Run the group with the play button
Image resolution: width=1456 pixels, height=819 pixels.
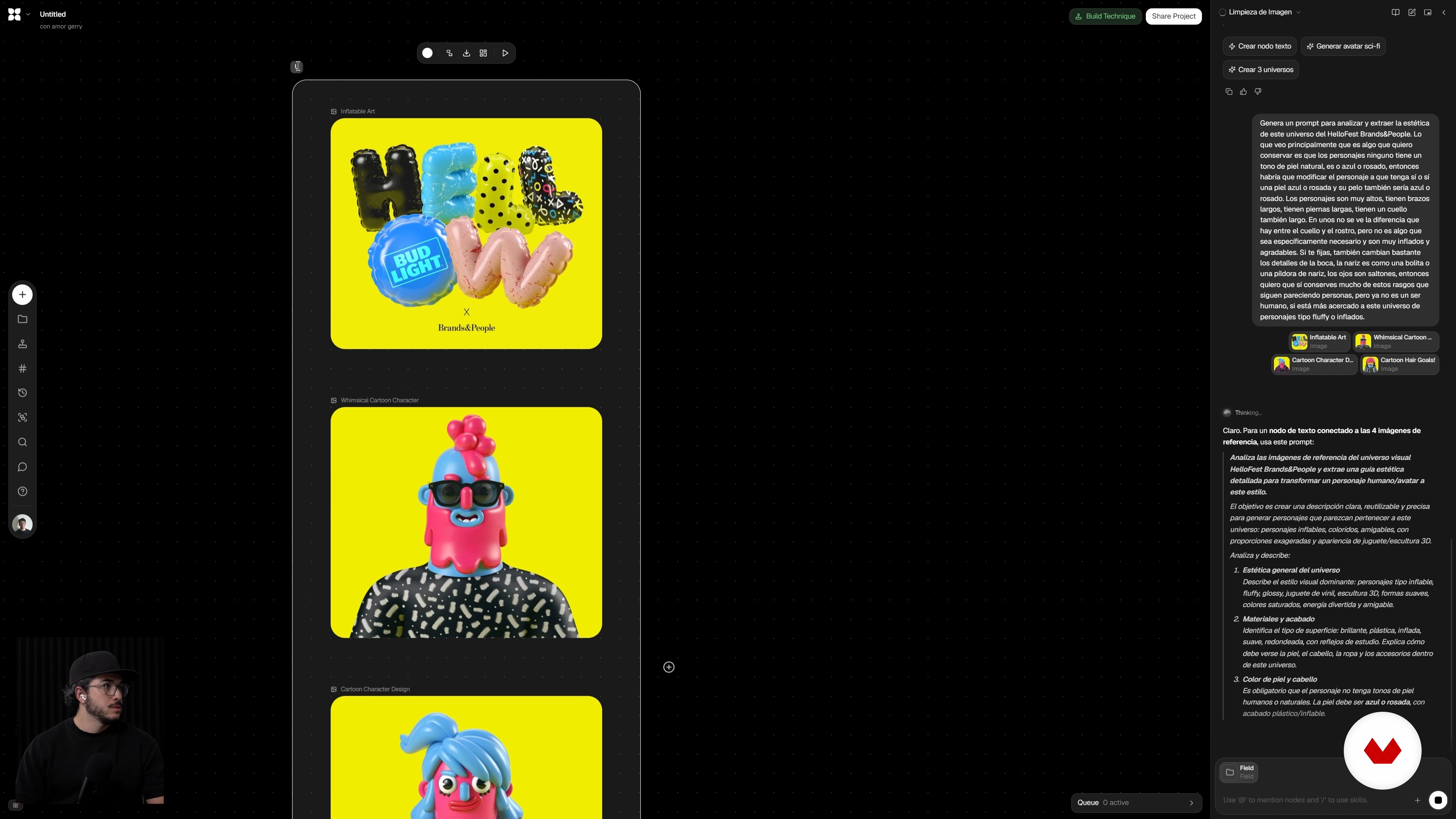pyautogui.click(x=505, y=53)
